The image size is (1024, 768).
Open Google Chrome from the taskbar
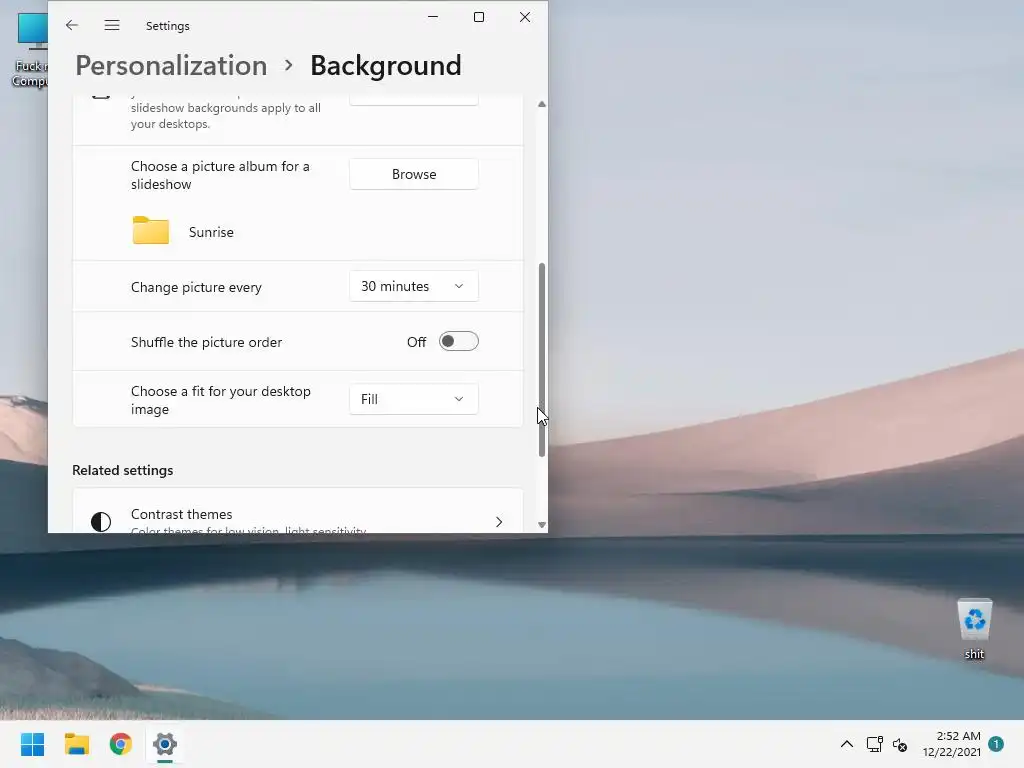121,744
